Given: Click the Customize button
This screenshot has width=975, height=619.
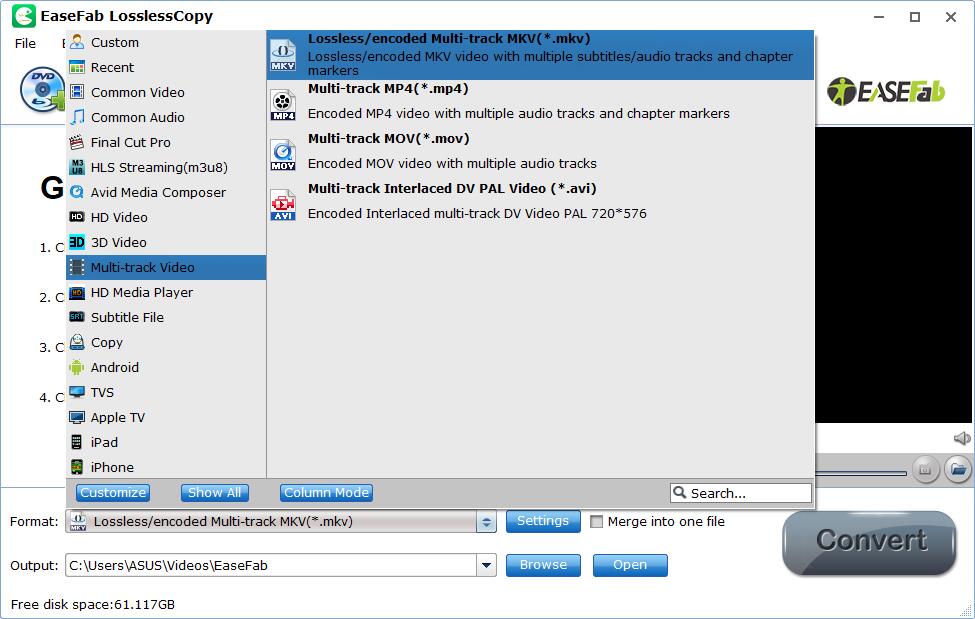Looking at the screenshot, I should tap(113, 493).
